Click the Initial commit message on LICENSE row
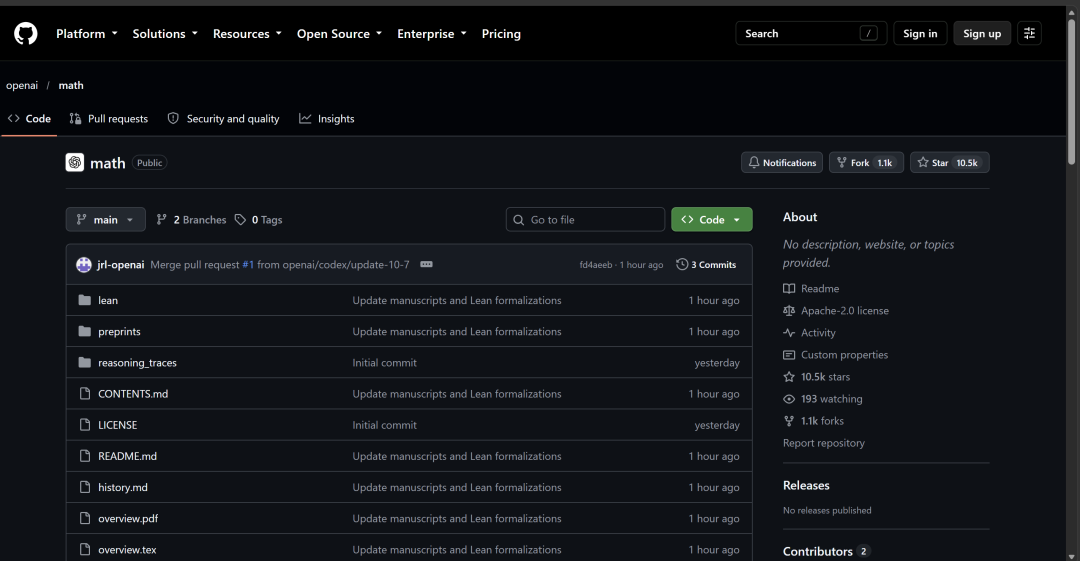 384,425
